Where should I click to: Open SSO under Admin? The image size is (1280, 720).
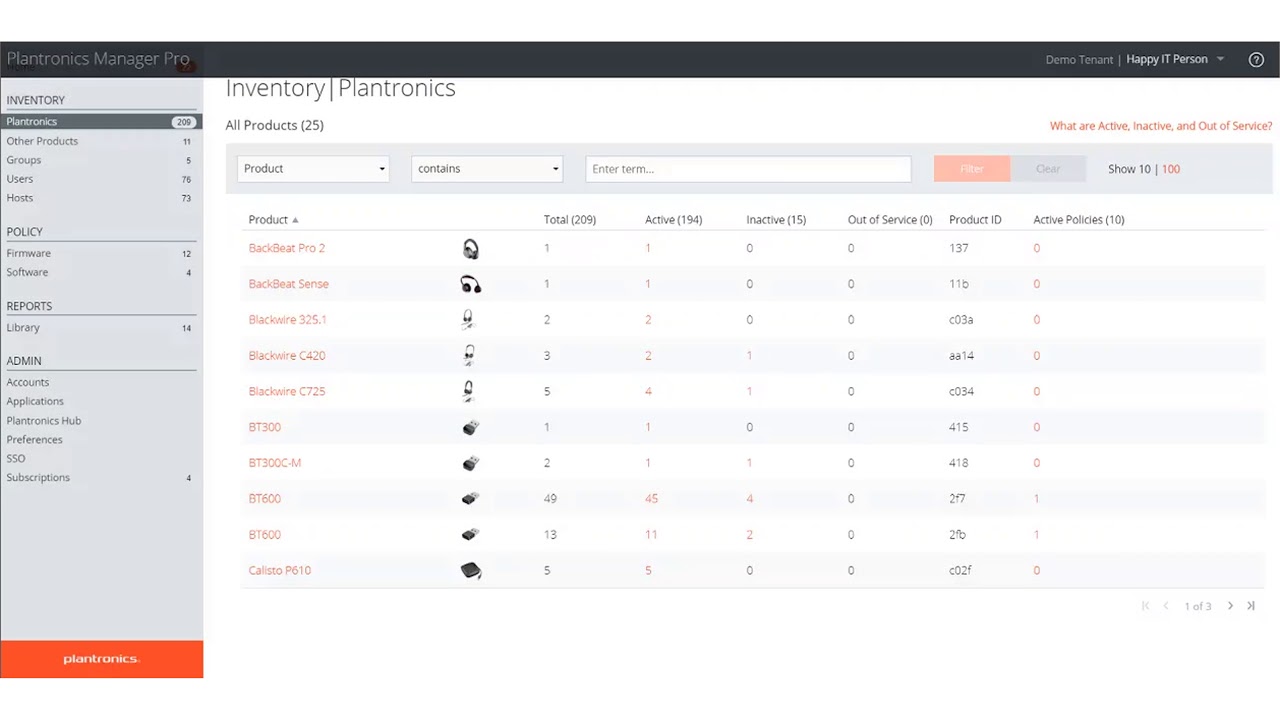click(16, 458)
